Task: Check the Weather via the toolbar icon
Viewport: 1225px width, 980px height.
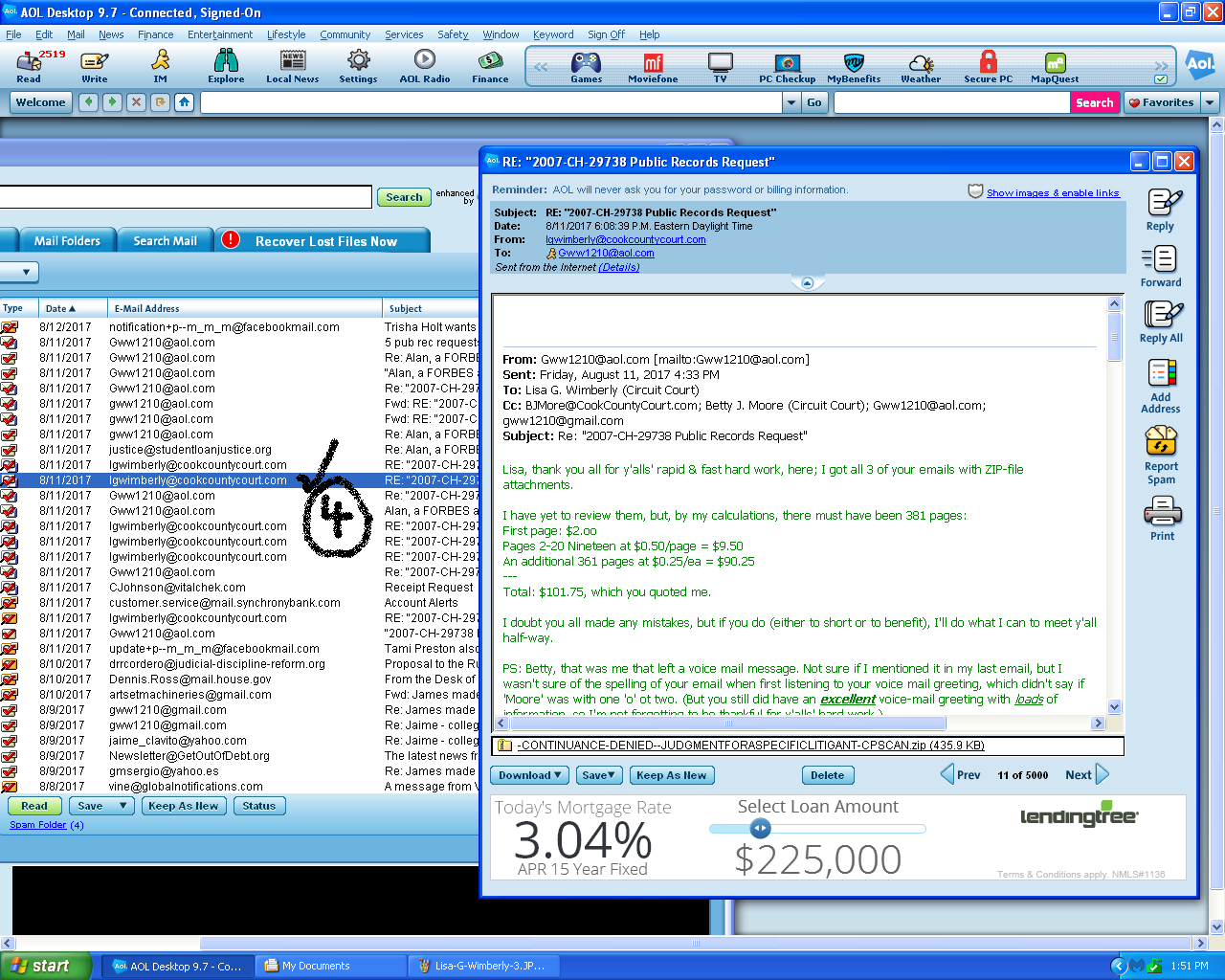Action: 920,65
